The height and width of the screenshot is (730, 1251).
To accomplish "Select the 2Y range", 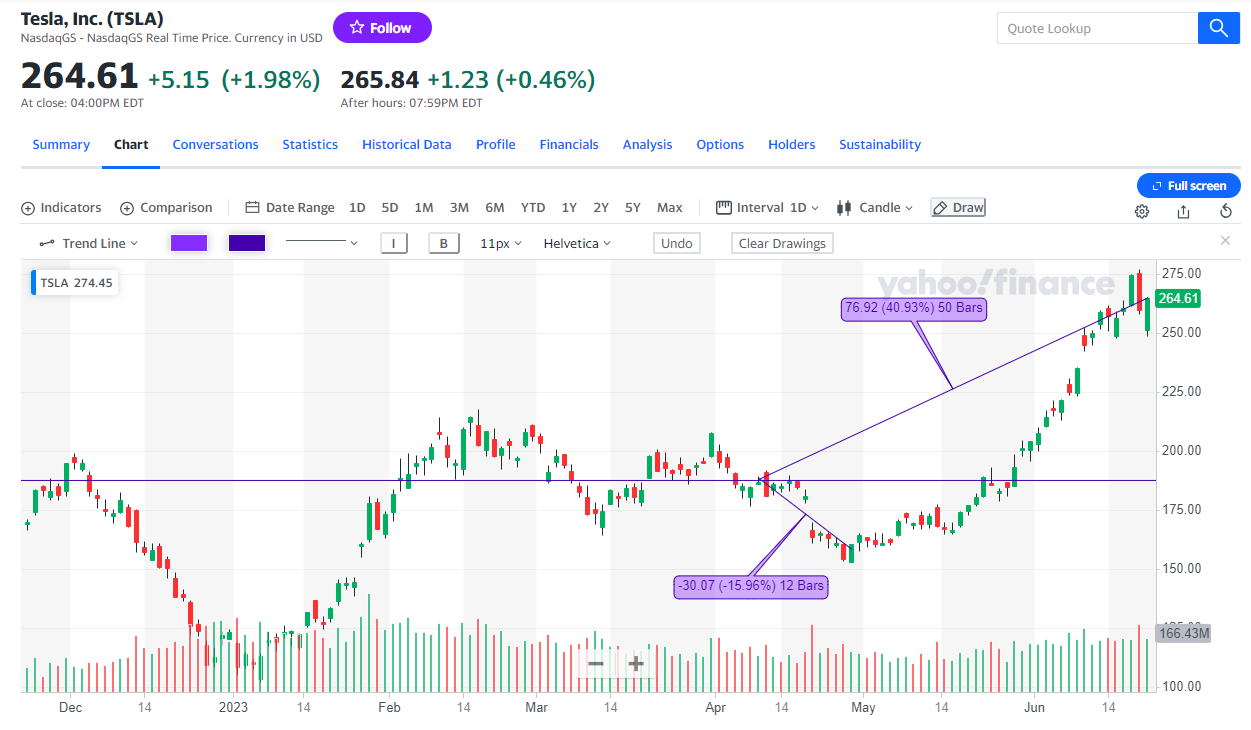I will click(601, 208).
